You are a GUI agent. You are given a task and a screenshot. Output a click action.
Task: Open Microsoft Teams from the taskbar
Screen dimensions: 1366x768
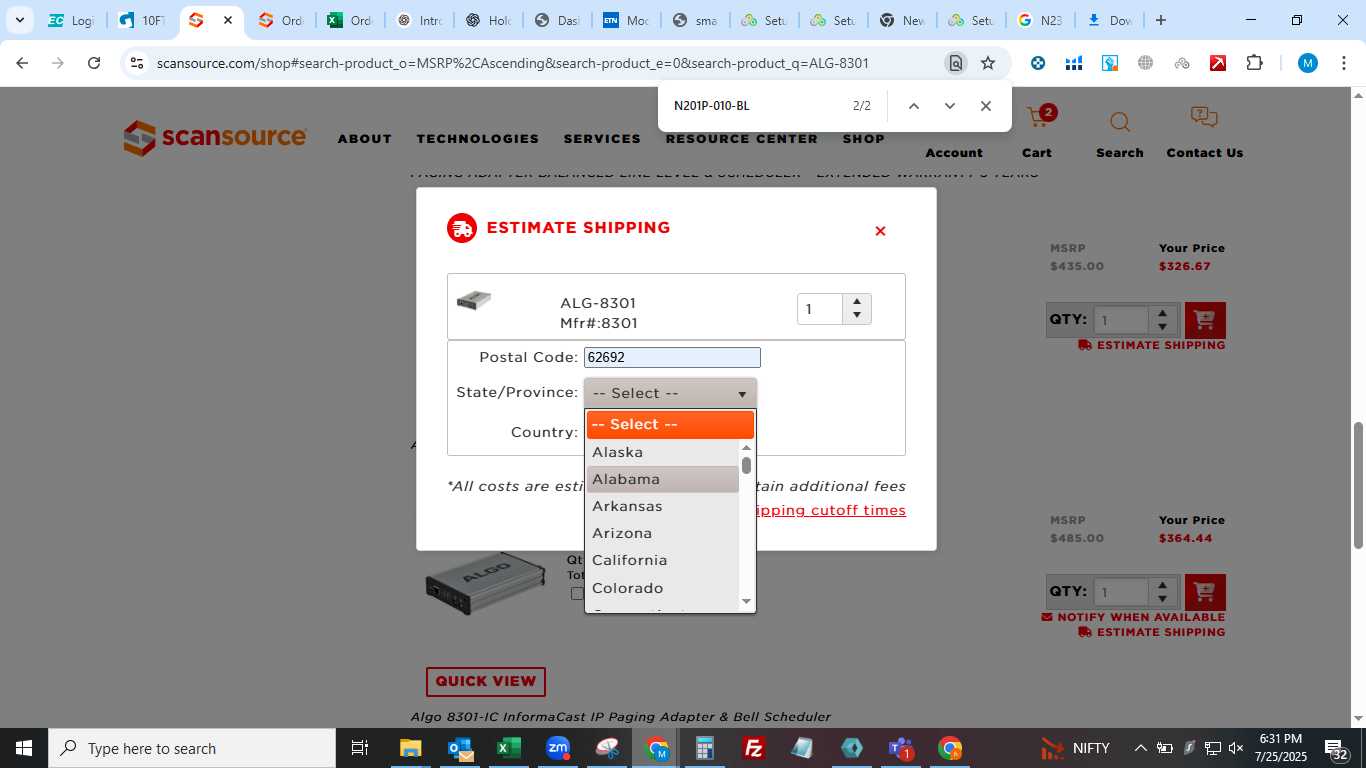(901, 748)
